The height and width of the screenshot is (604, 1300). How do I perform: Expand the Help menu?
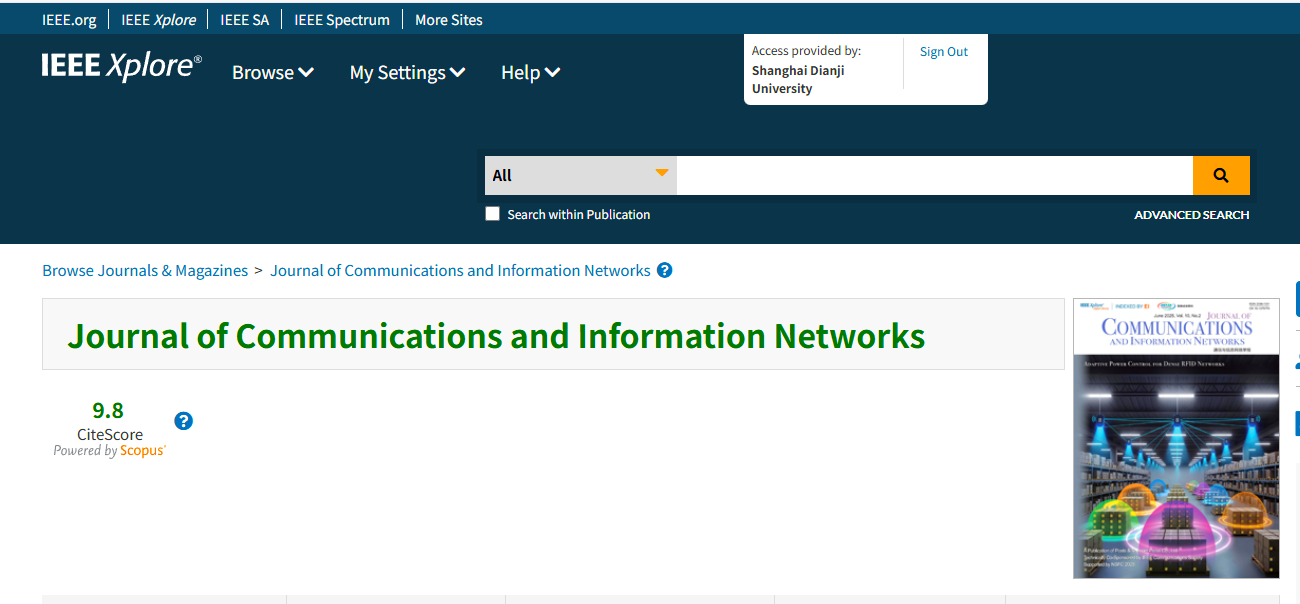[531, 72]
